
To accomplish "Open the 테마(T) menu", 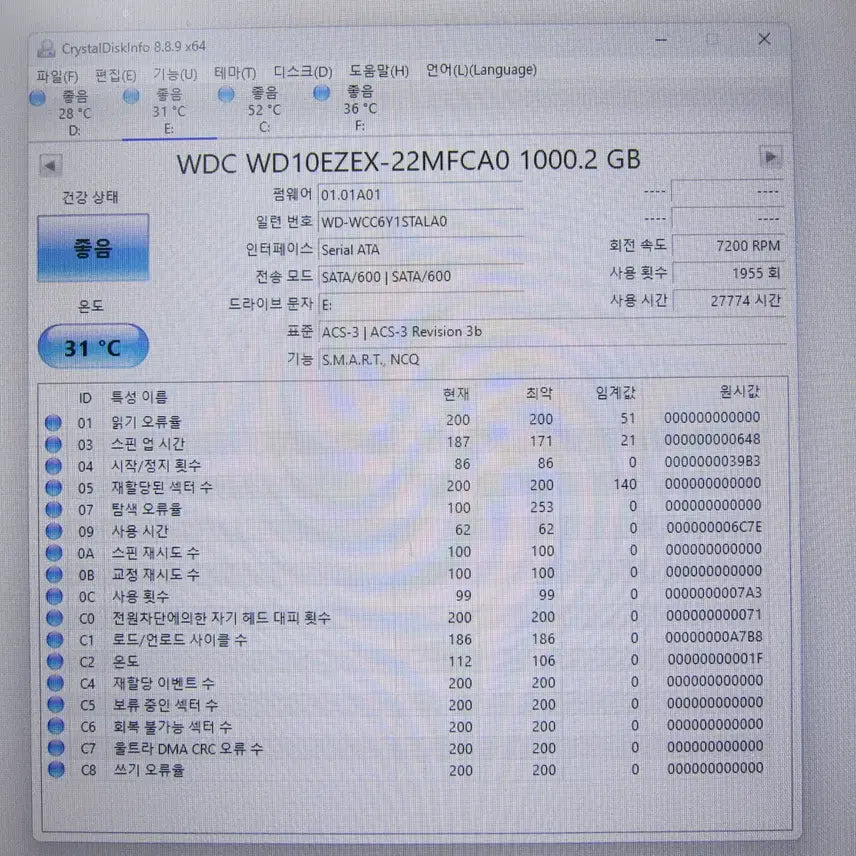I will pyautogui.click(x=235, y=73).
